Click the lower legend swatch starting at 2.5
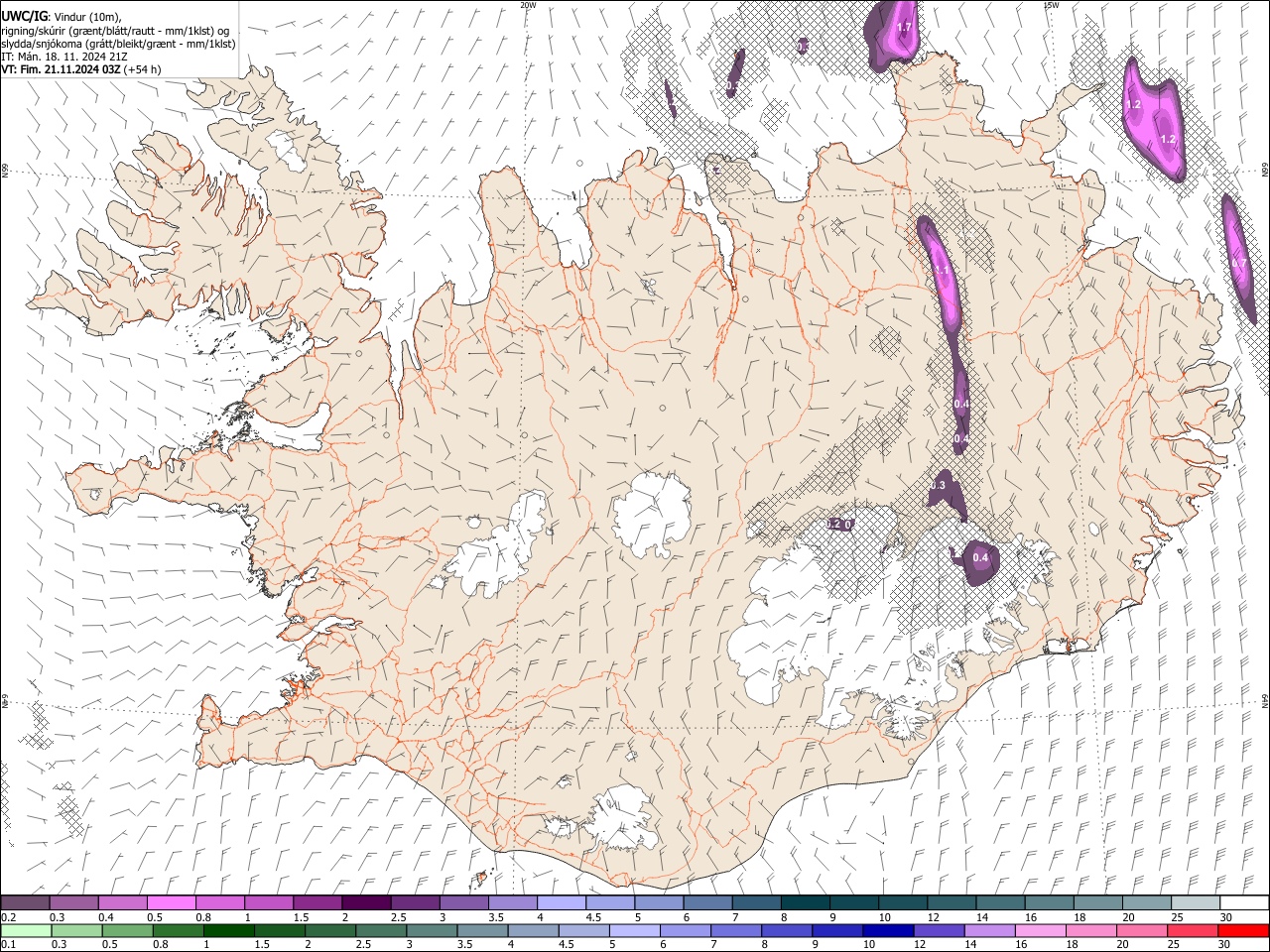This screenshot has height=952, width=1270. (x=381, y=931)
